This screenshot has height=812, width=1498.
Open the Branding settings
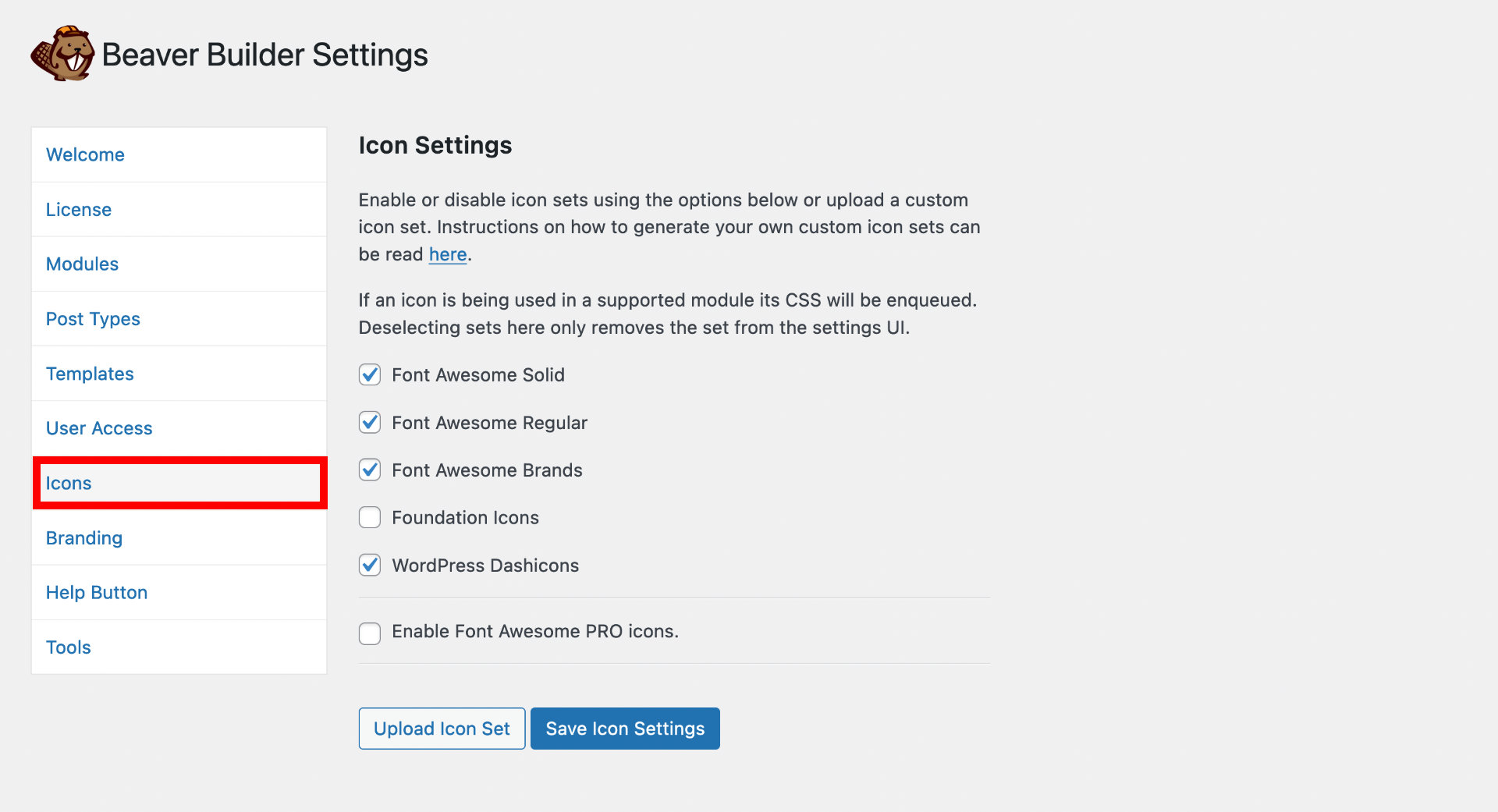click(x=83, y=537)
